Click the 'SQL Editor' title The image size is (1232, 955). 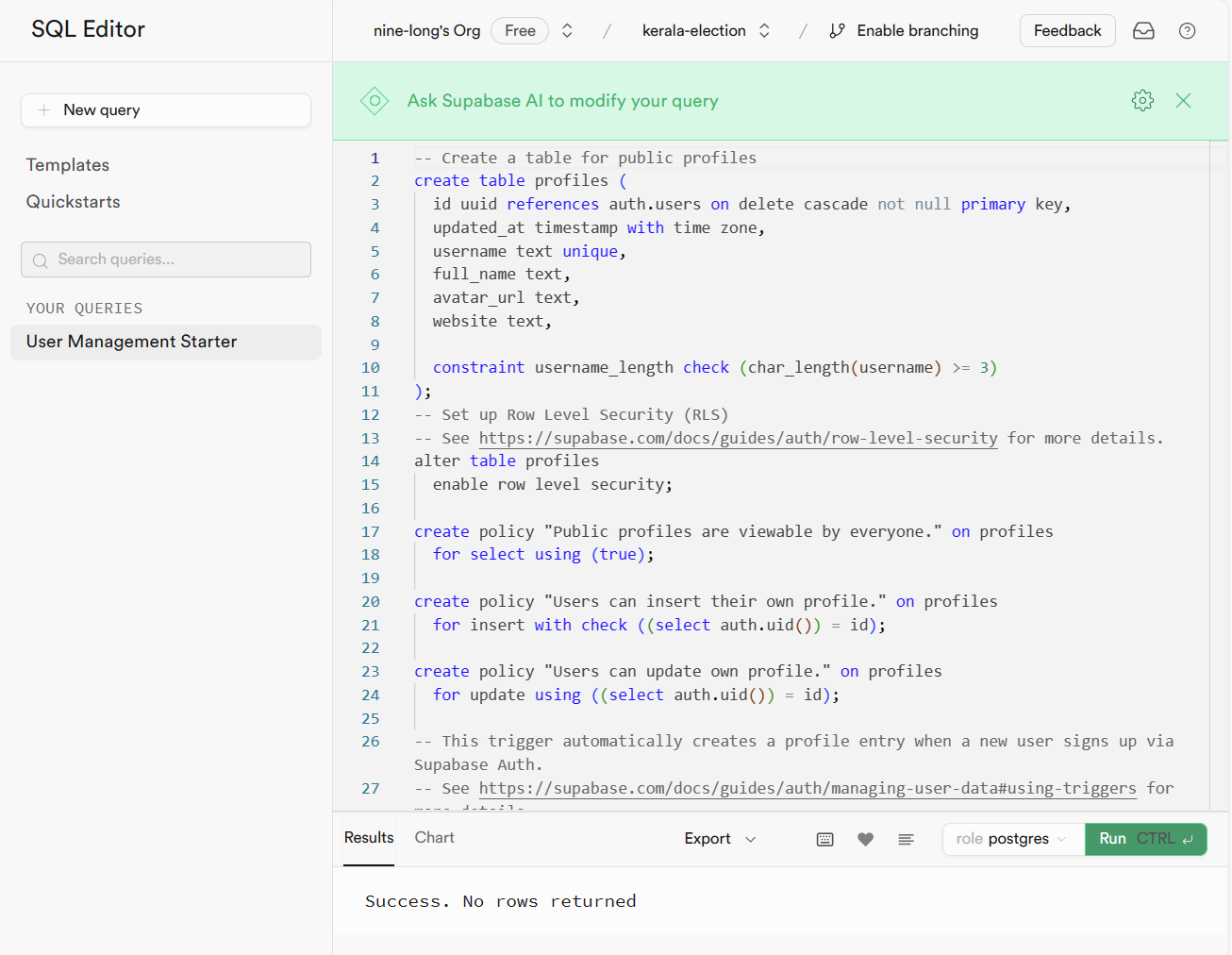(89, 29)
